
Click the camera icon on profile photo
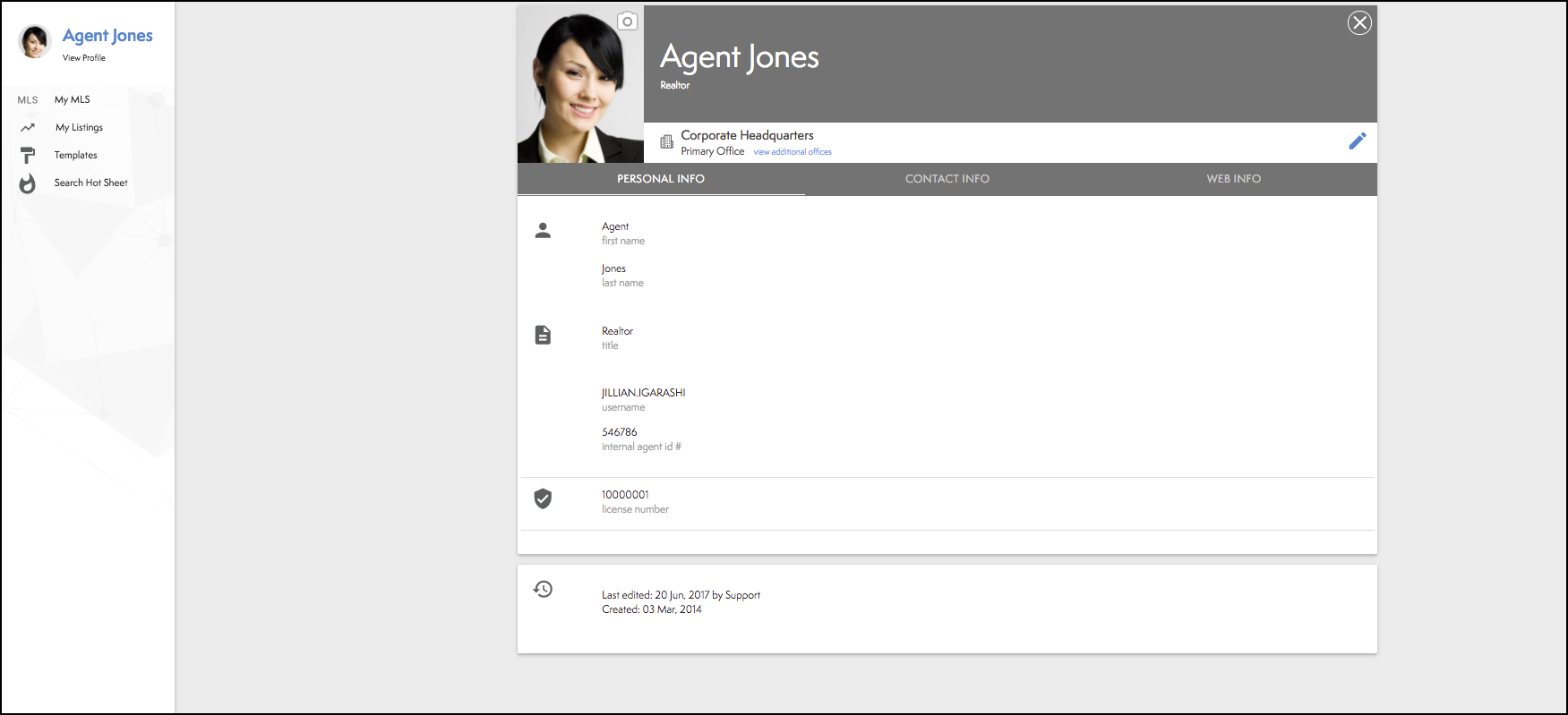coord(627,21)
